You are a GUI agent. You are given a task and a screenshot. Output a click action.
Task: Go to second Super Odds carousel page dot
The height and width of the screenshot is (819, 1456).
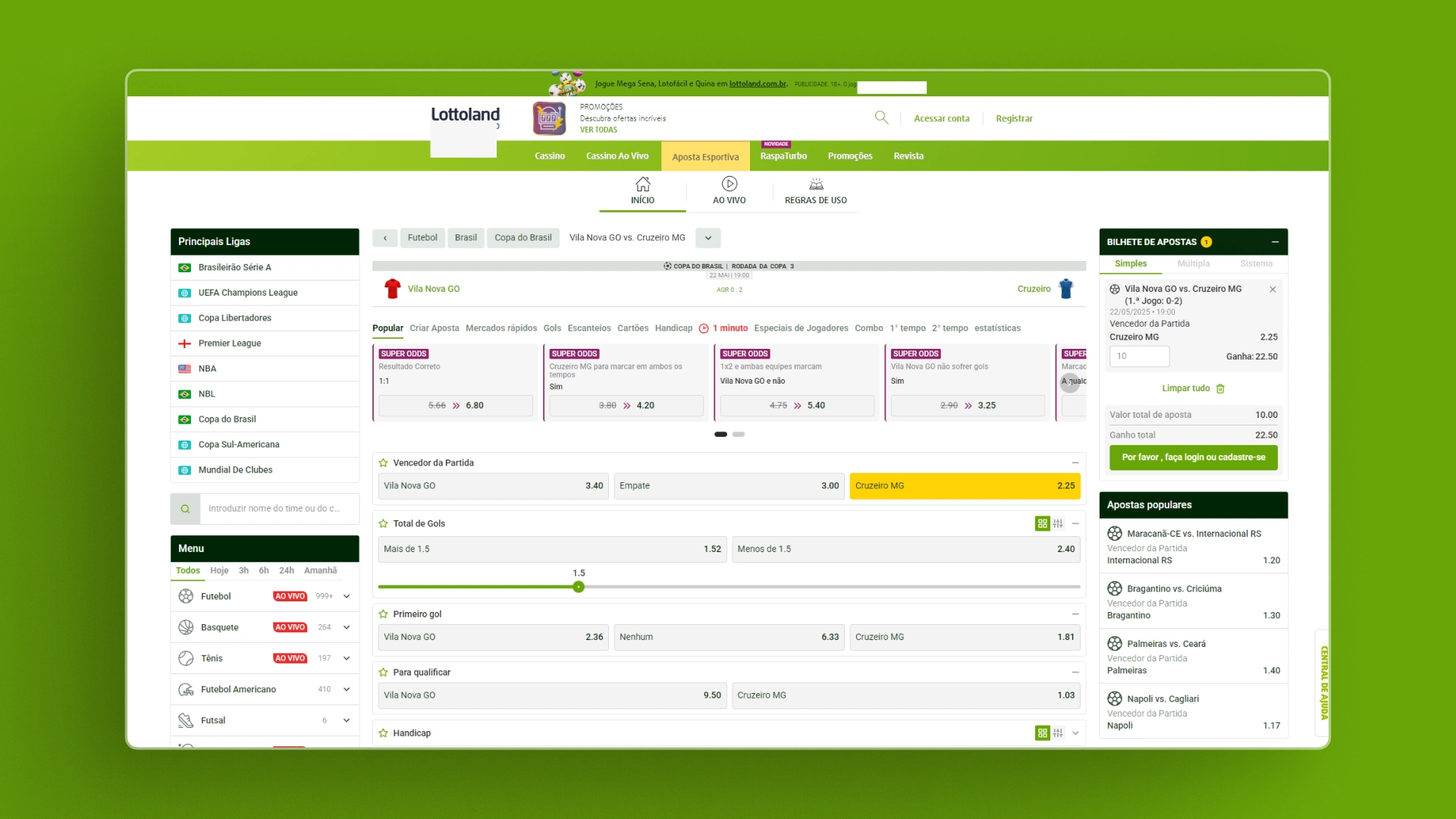[x=739, y=435]
